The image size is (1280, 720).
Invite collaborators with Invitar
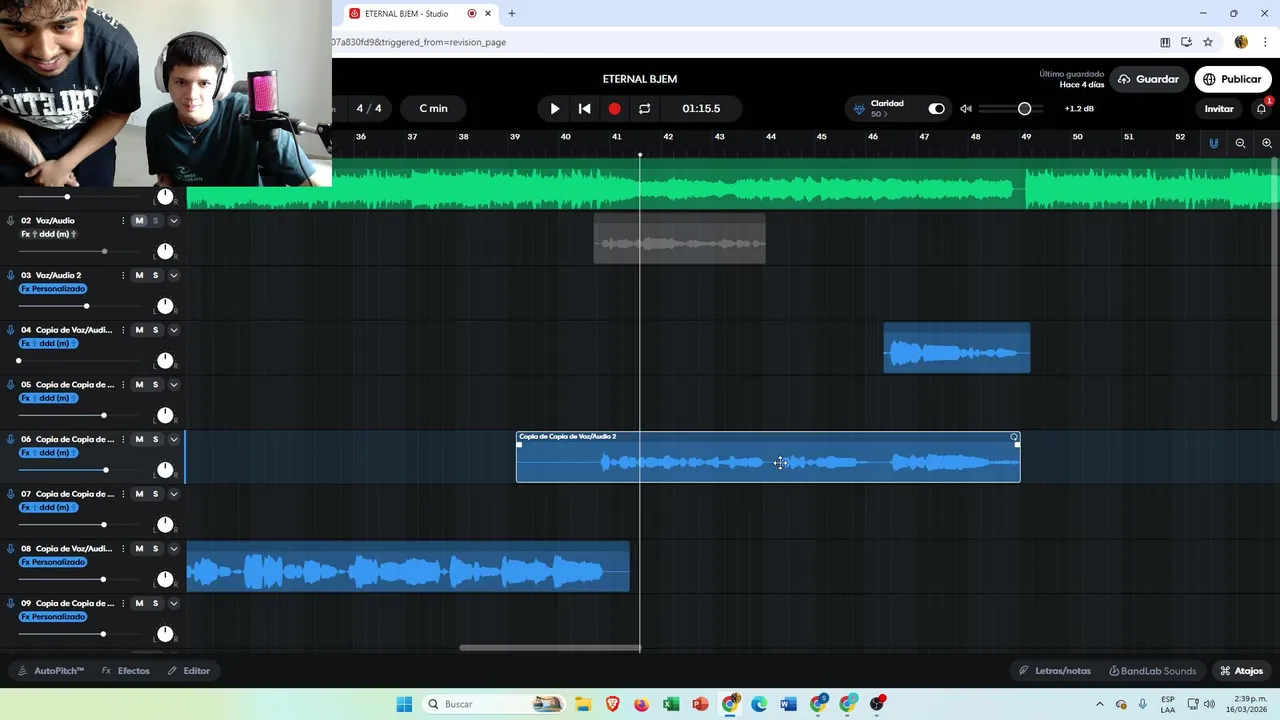pos(1218,108)
